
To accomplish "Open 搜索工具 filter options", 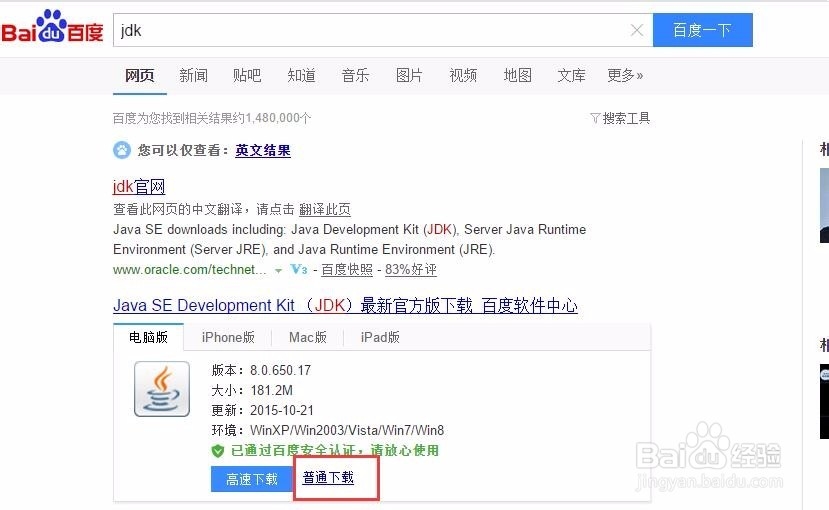I will [620, 118].
